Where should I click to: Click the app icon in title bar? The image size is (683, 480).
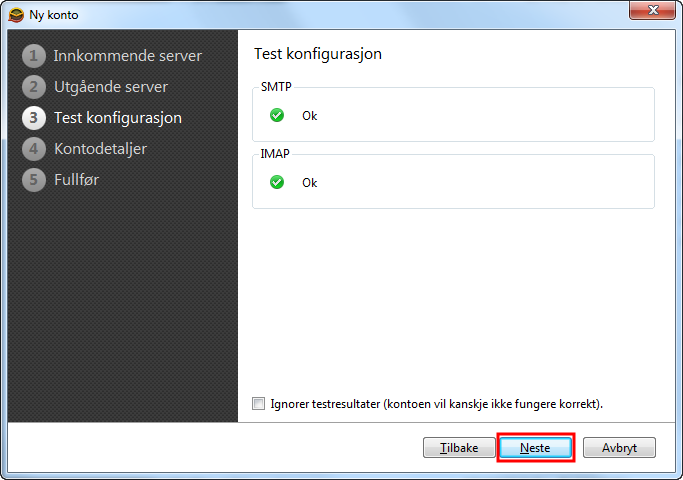pos(16,15)
